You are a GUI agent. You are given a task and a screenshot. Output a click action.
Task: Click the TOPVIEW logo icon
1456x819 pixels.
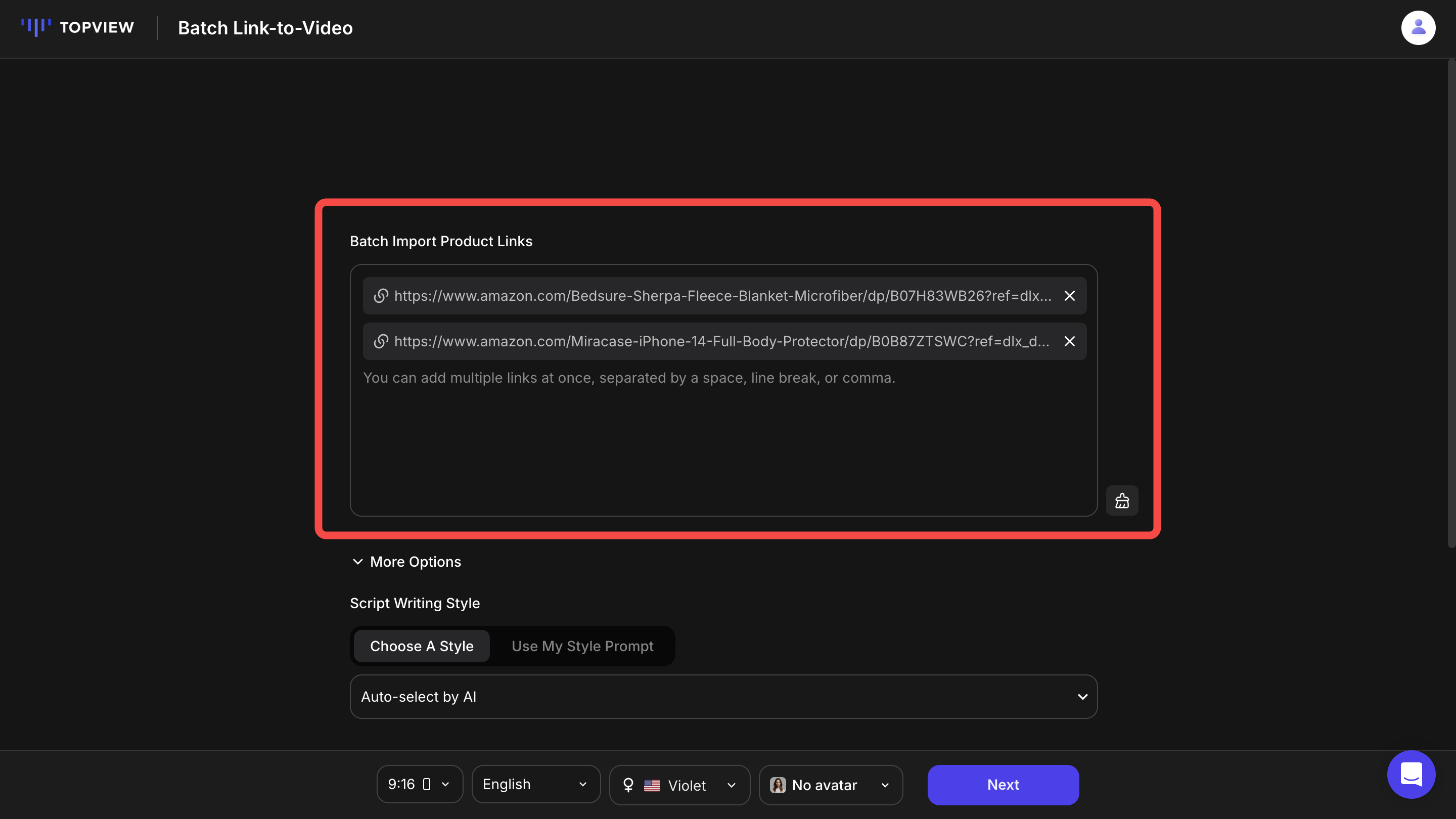tap(35, 27)
